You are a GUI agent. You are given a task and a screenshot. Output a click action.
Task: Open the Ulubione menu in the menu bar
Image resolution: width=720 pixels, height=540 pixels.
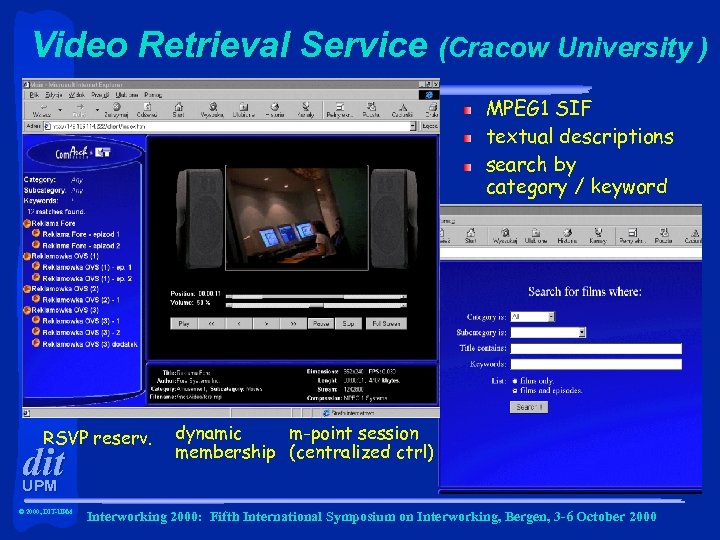[127, 95]
